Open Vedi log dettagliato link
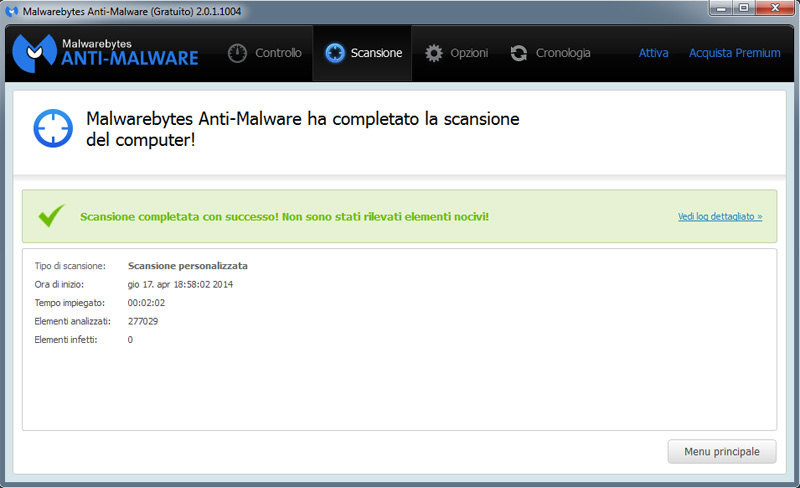The height and width of the screenshot is (488, 800). tap(720, 216)
